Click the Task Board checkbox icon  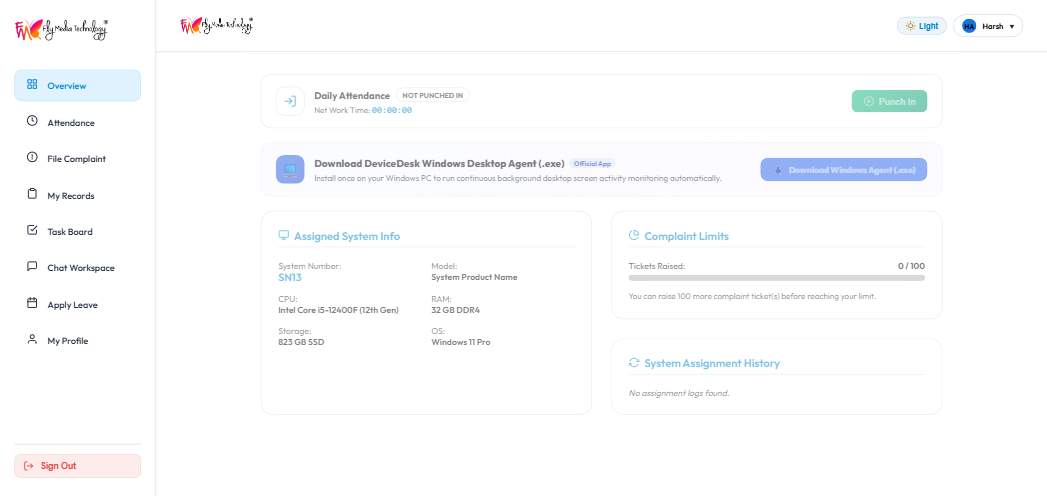32,230
